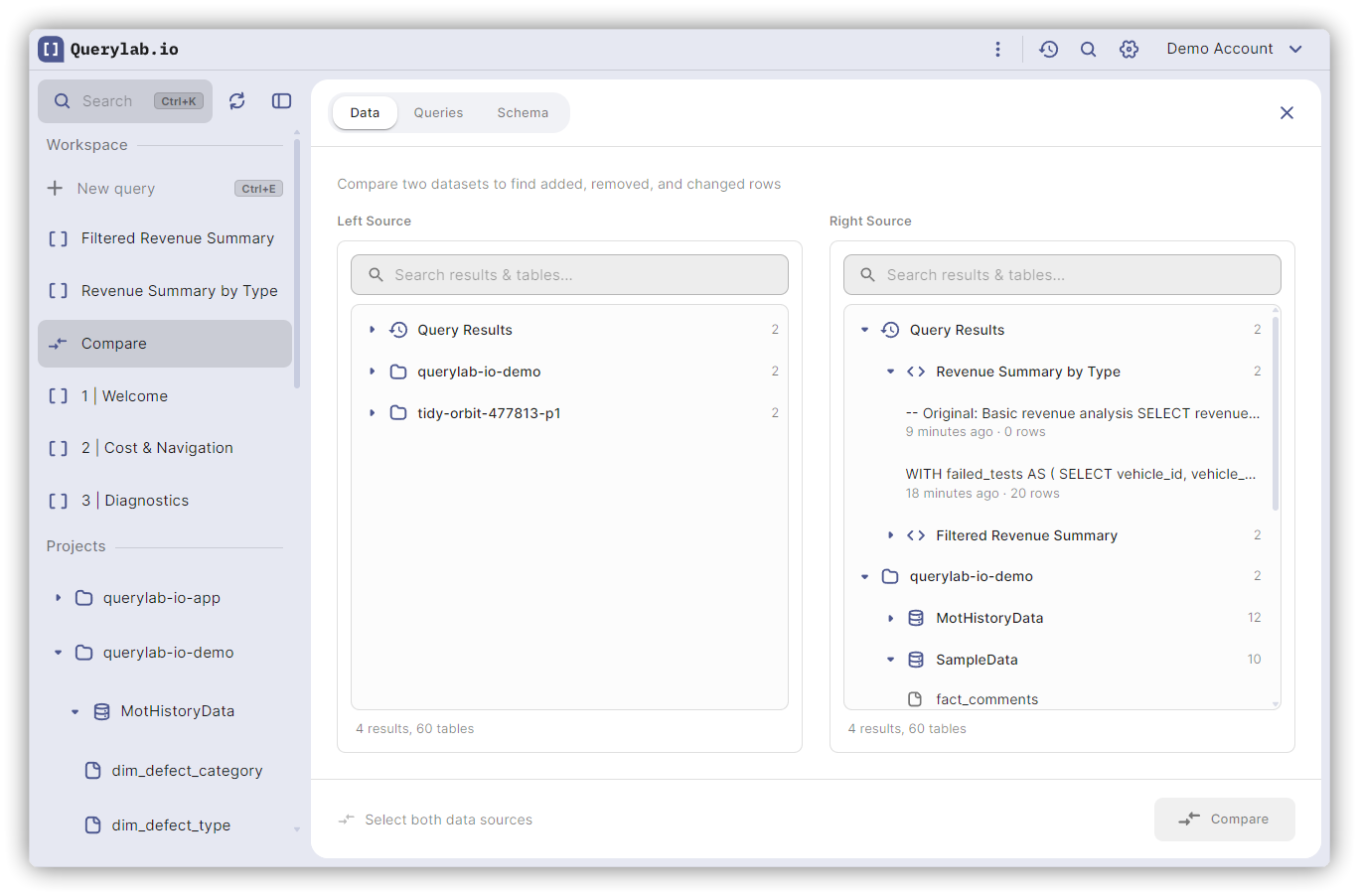The image size is (1359, 896).
Task: Collapse querylab-io-demo in Right Source
Action: pyautogui.click(x=864, y=577)
